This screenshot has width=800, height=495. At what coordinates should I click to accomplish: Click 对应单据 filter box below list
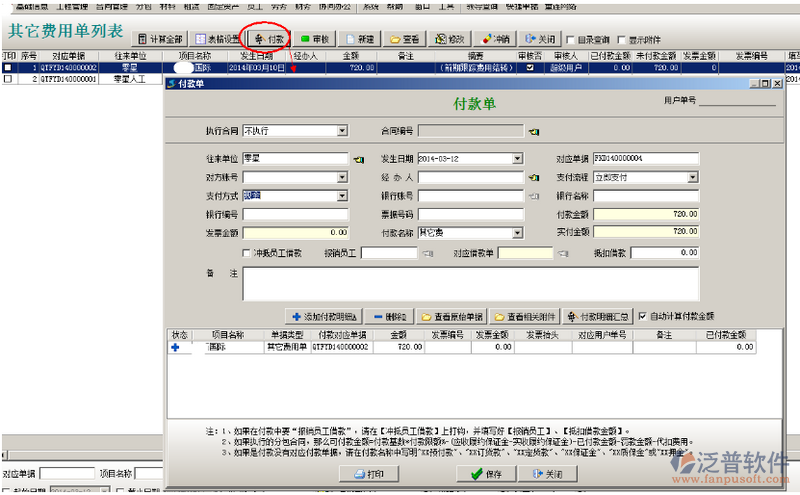(x=67, y=474)
